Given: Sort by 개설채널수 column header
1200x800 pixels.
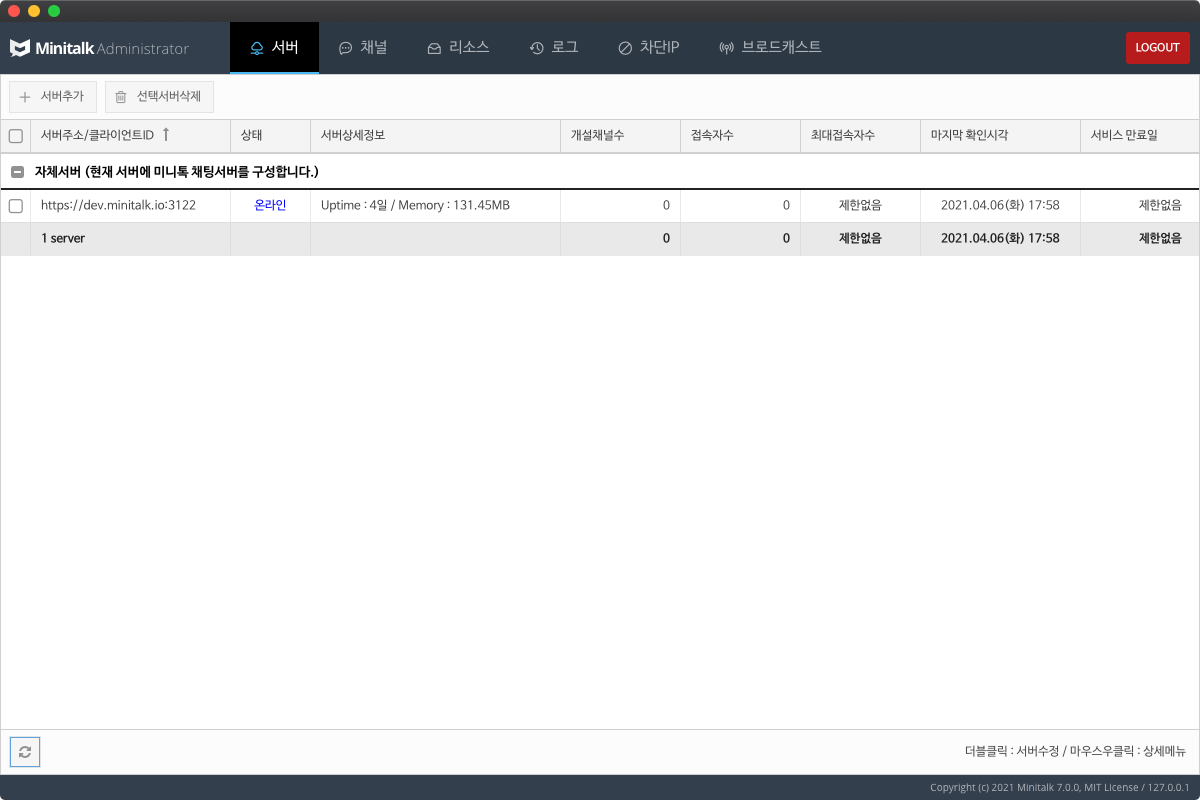Looking at the screenshot, I should coord(620,136).
